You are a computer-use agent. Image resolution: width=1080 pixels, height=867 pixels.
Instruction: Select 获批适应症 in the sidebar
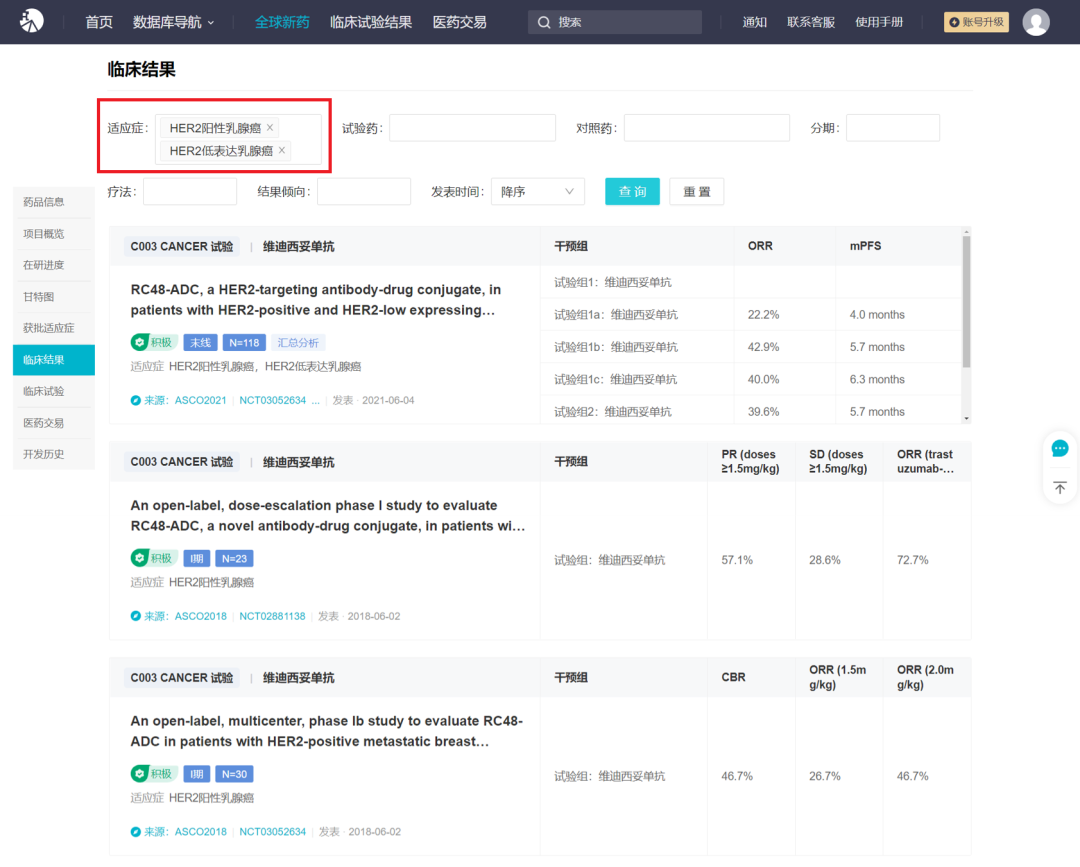54,328
